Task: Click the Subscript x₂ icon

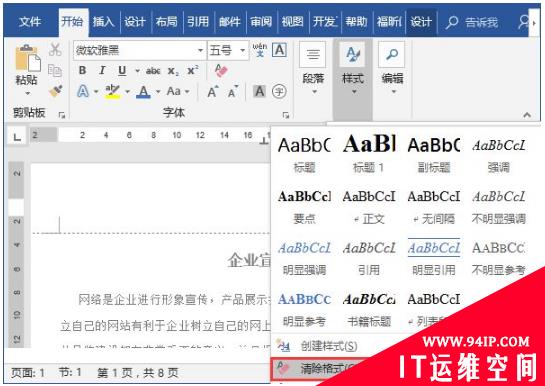Action: coord(173,71)
